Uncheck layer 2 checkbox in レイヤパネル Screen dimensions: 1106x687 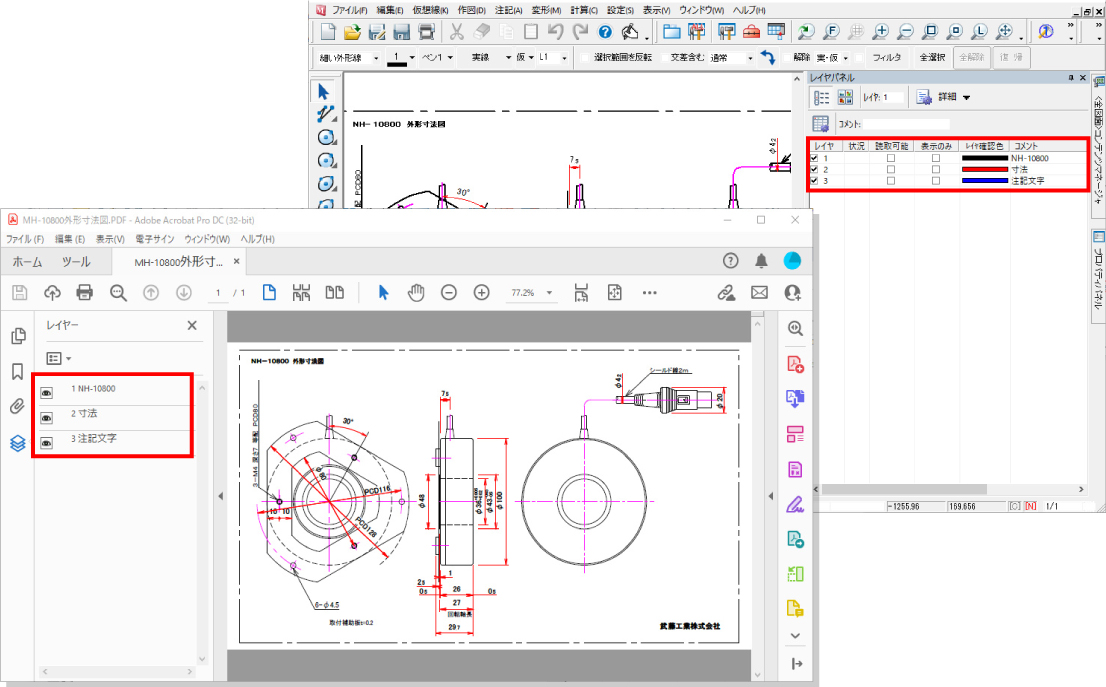coord(814,170)
